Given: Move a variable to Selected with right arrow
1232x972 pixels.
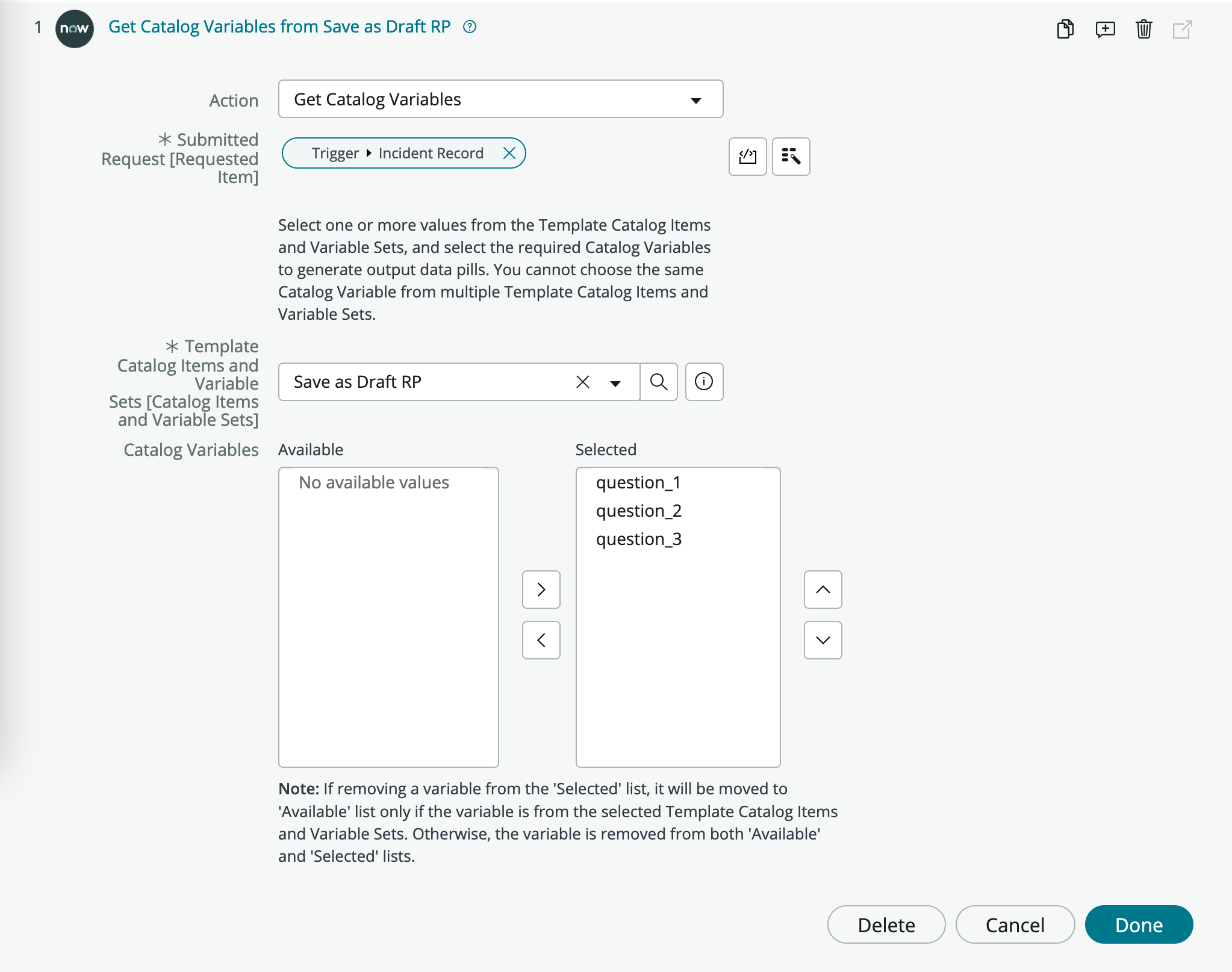Looking at the screenshot, I should [541, 590].
